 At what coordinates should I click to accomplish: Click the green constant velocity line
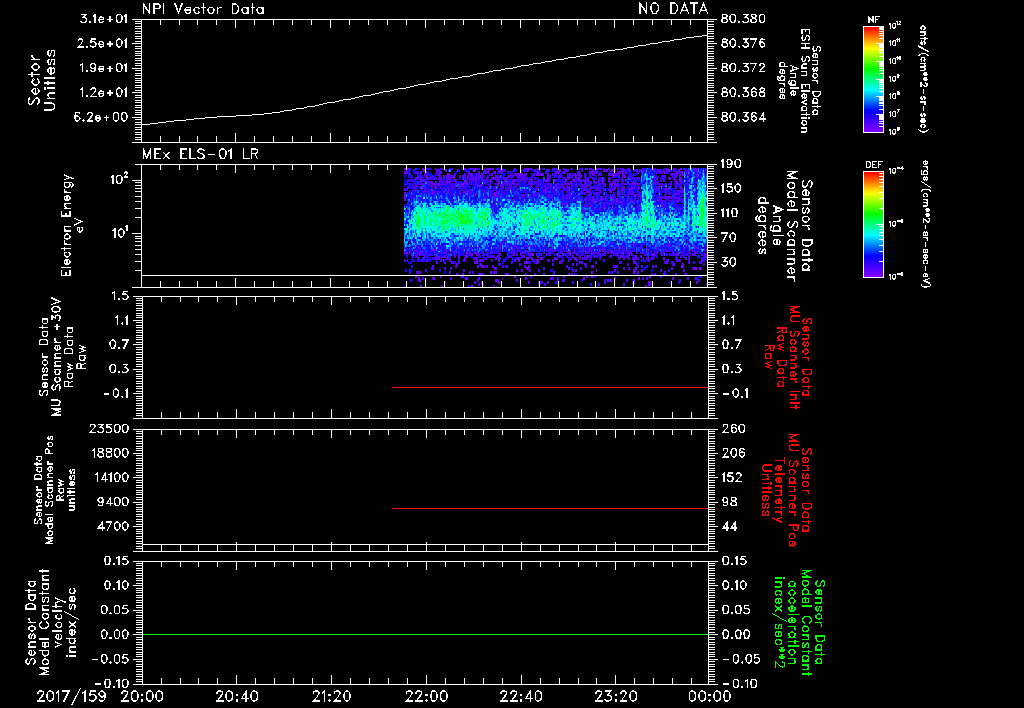tap(424, 634)
